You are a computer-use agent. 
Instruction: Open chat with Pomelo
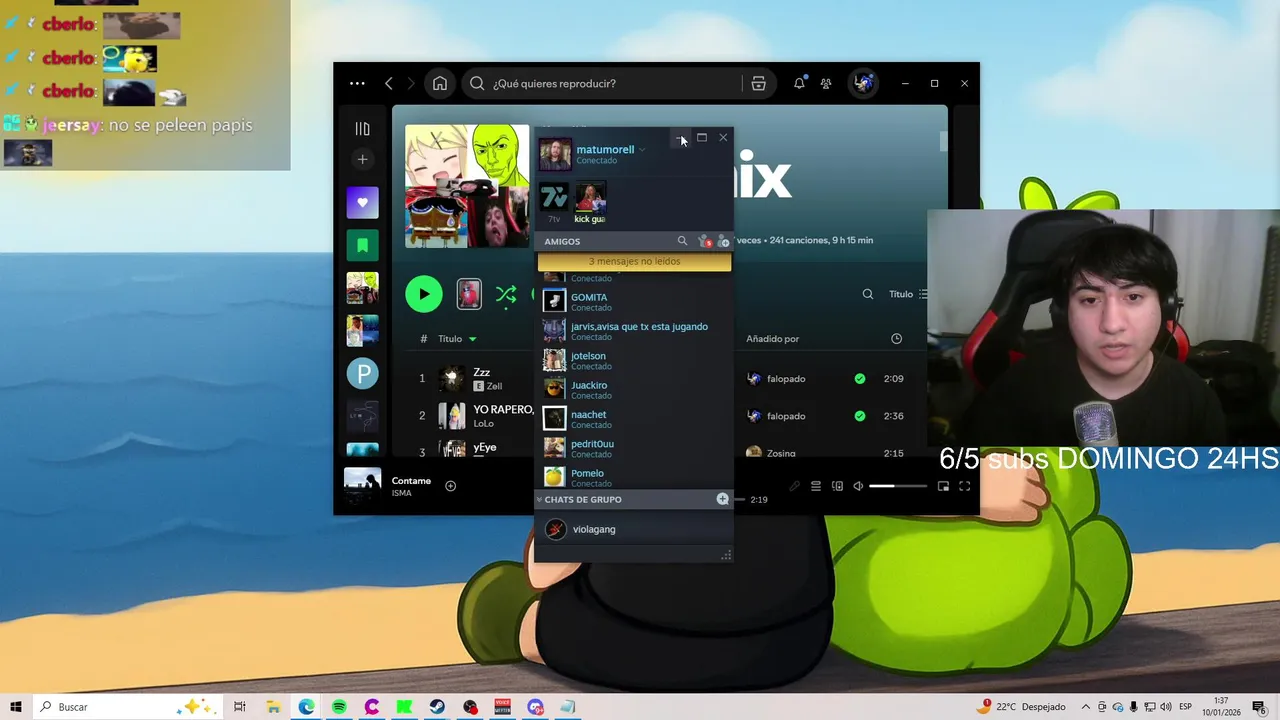coord(634,476)
